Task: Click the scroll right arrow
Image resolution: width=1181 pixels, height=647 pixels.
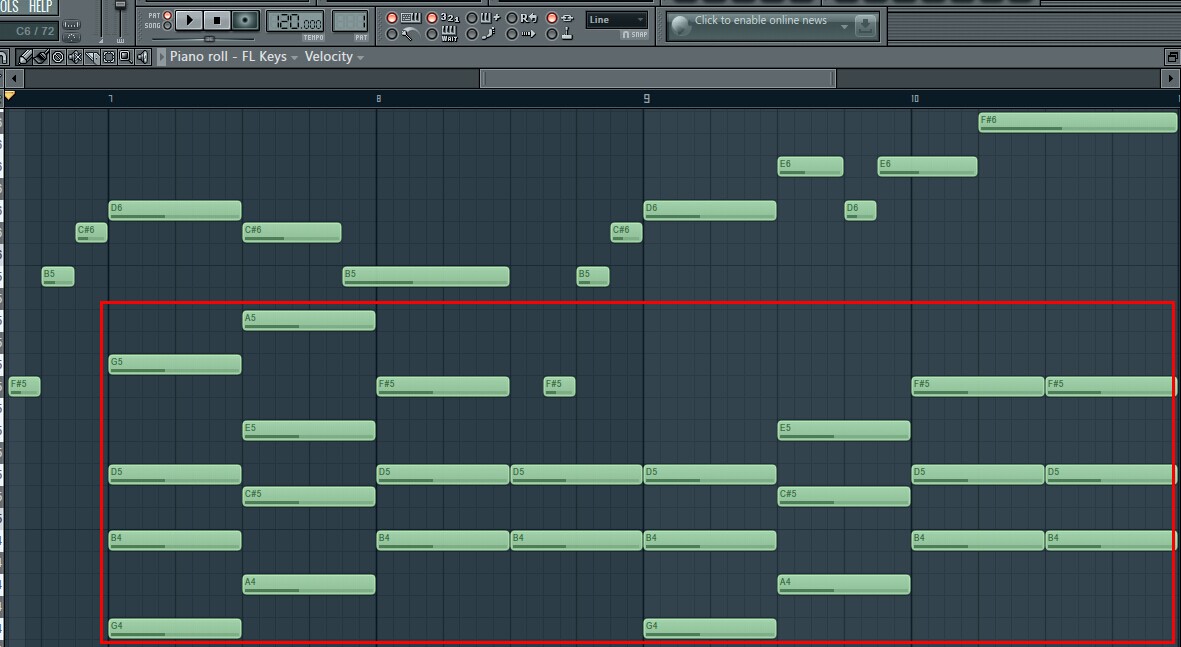Action: click(x=1170, y=78)
